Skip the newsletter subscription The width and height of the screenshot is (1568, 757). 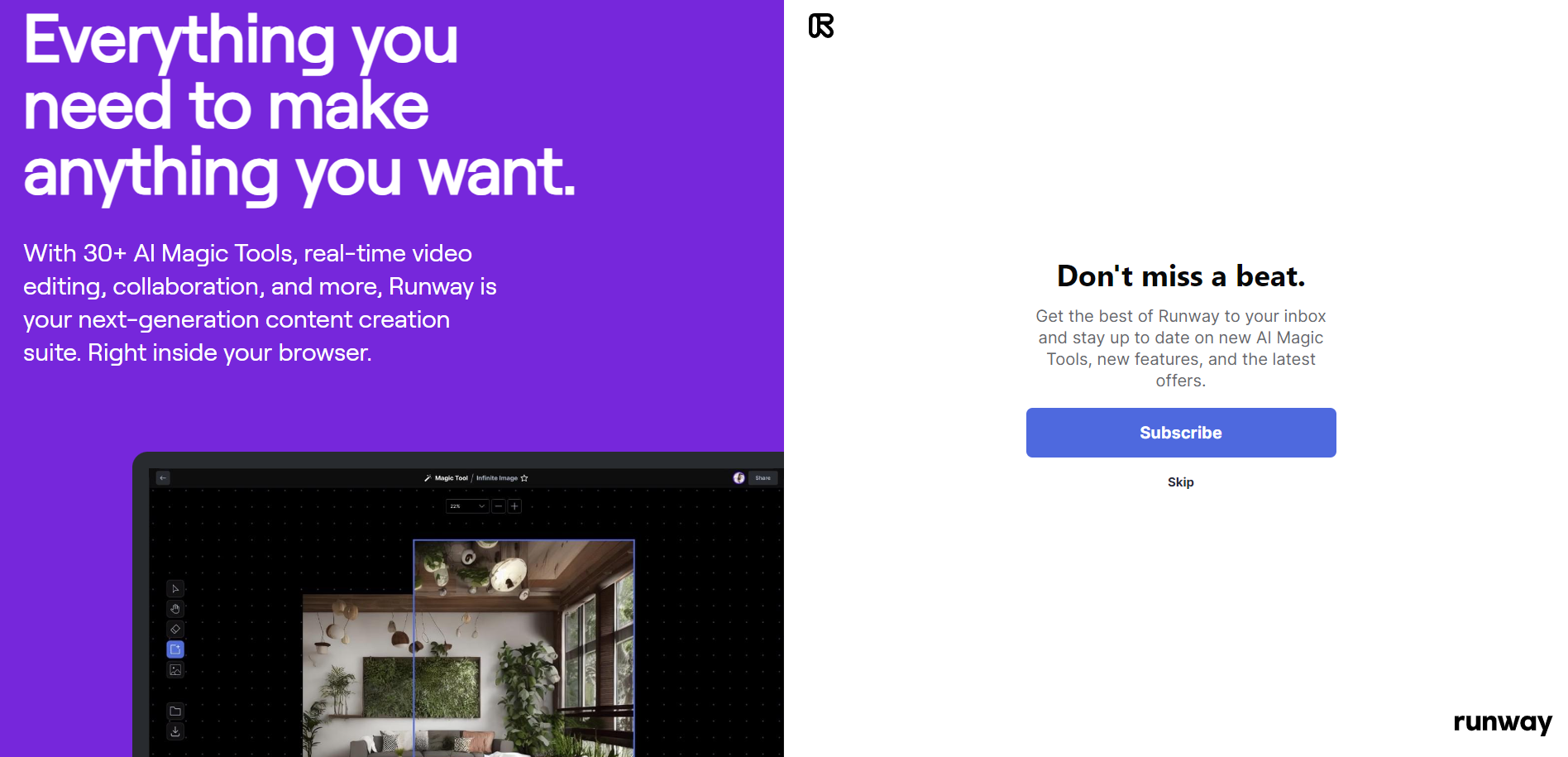[x=1181, y=482]
